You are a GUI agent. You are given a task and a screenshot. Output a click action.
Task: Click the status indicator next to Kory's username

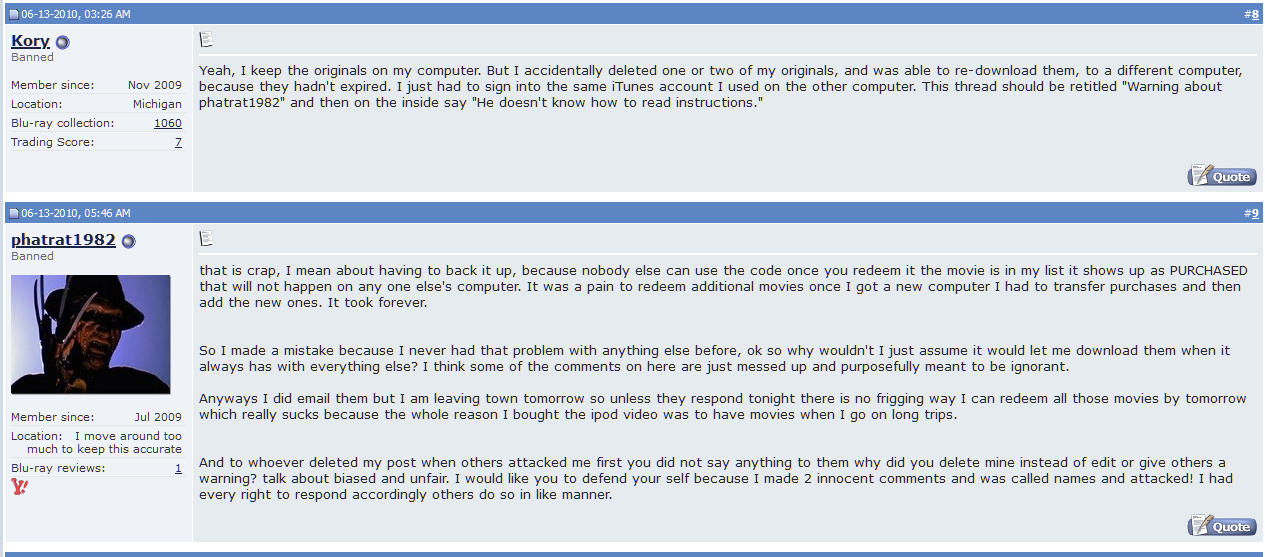tap(62, 42)
